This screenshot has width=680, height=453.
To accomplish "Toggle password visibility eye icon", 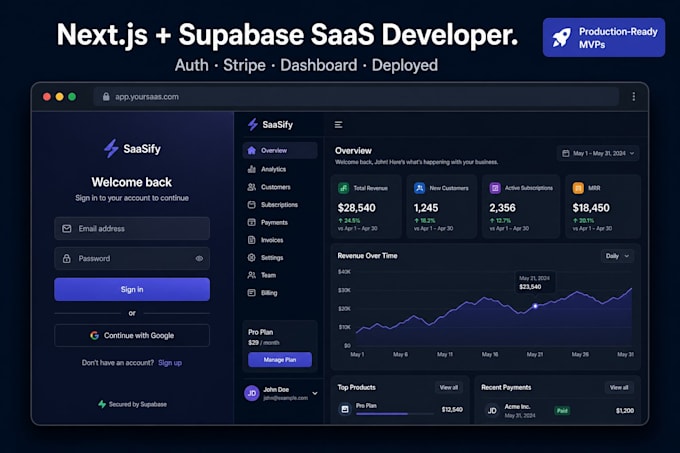I will [199, 258].
